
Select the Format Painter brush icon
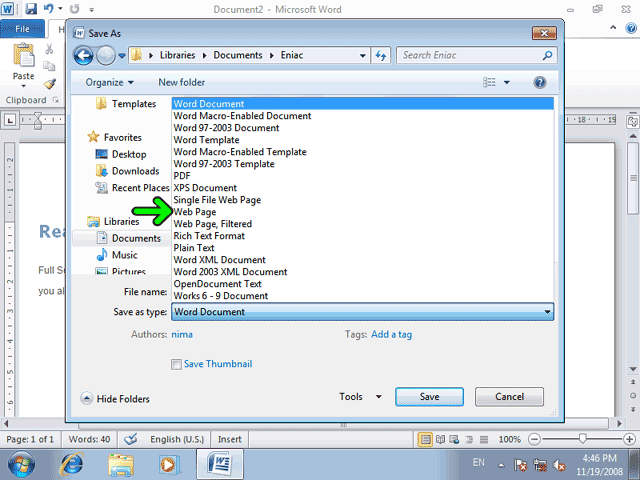pos(49,84)
